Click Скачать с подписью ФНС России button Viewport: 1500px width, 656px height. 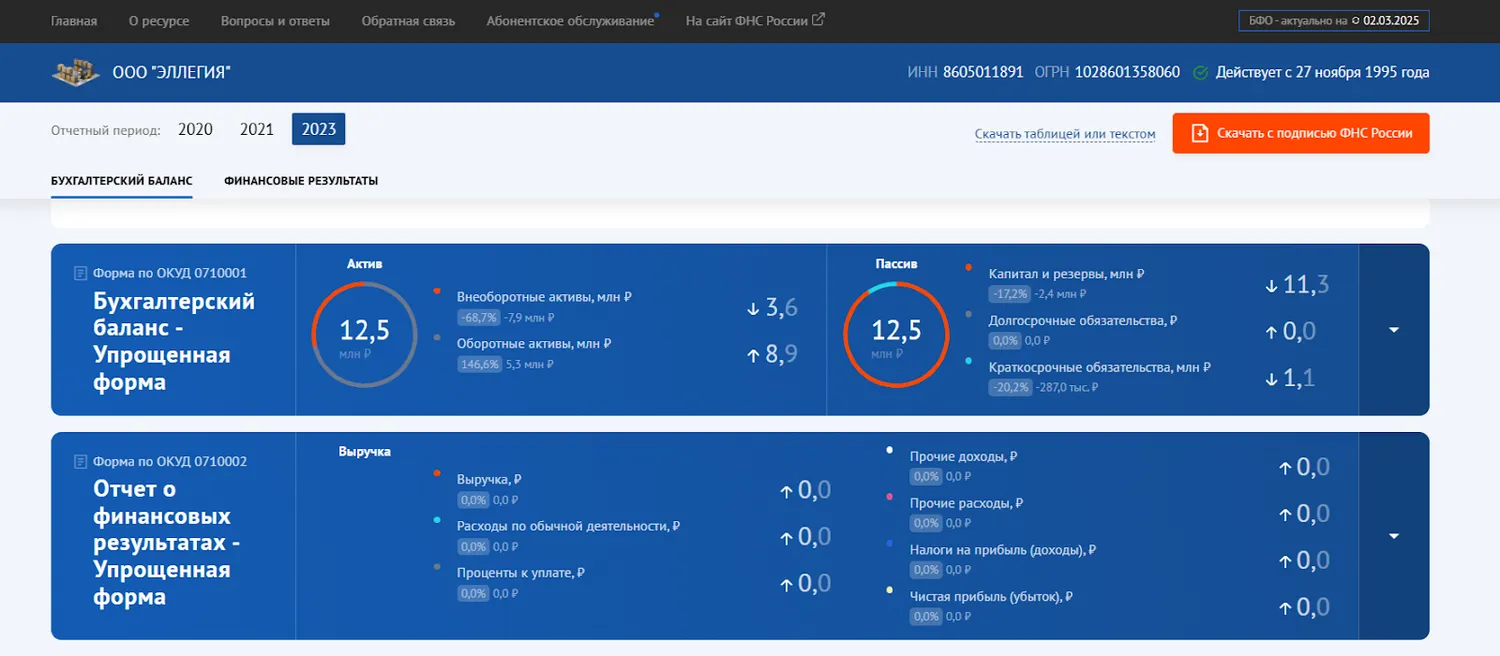coord(1301,133)
